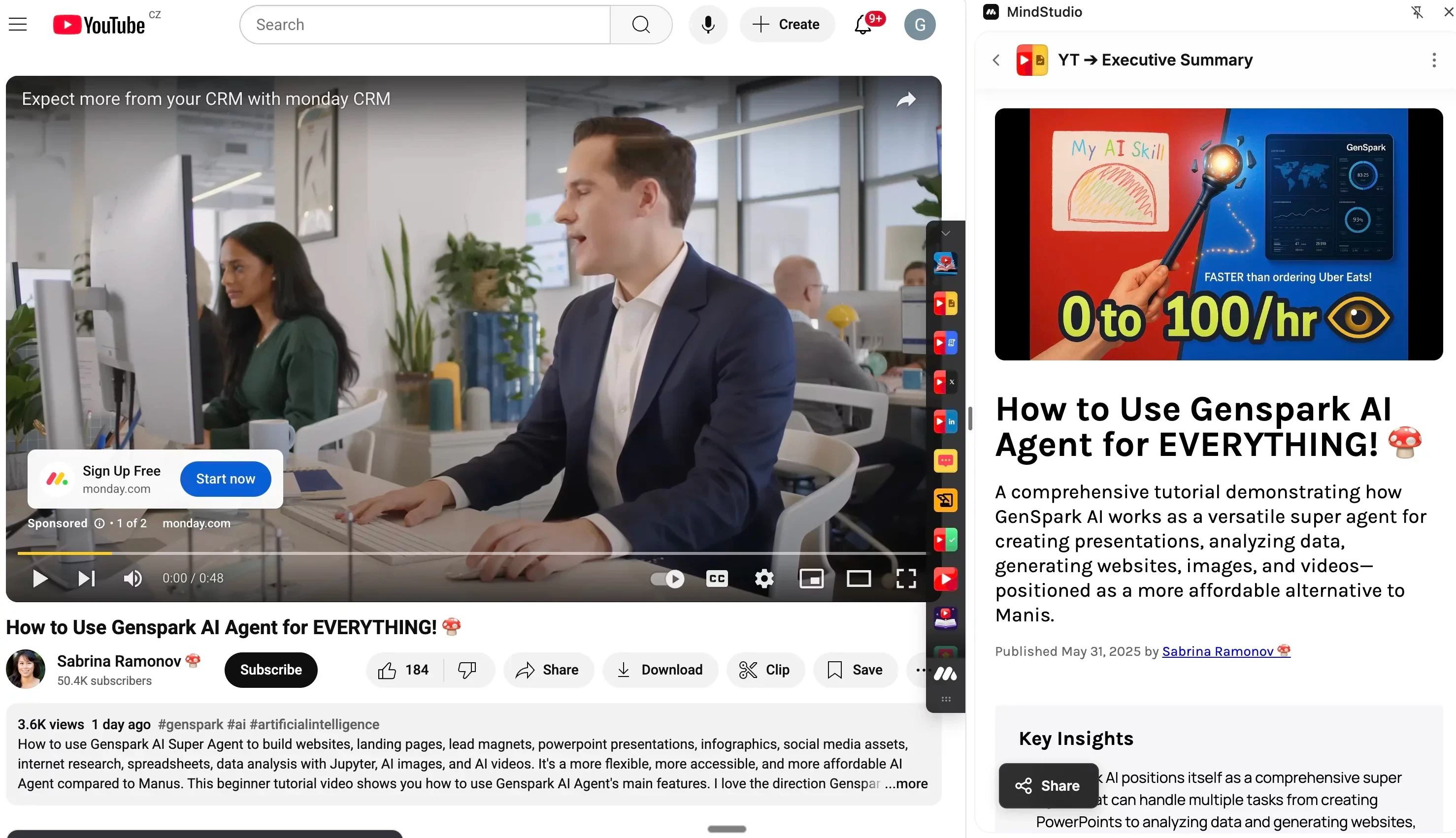Open the notifications bell
This screenshot has width=1456, height=838.
(863, 25)
